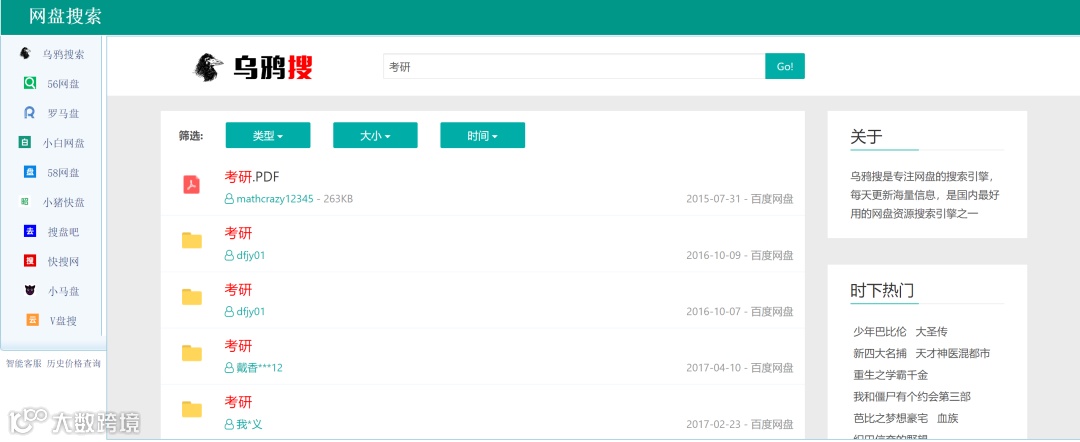Open the 考研 result dated 2017-04-10

[238, 346]
